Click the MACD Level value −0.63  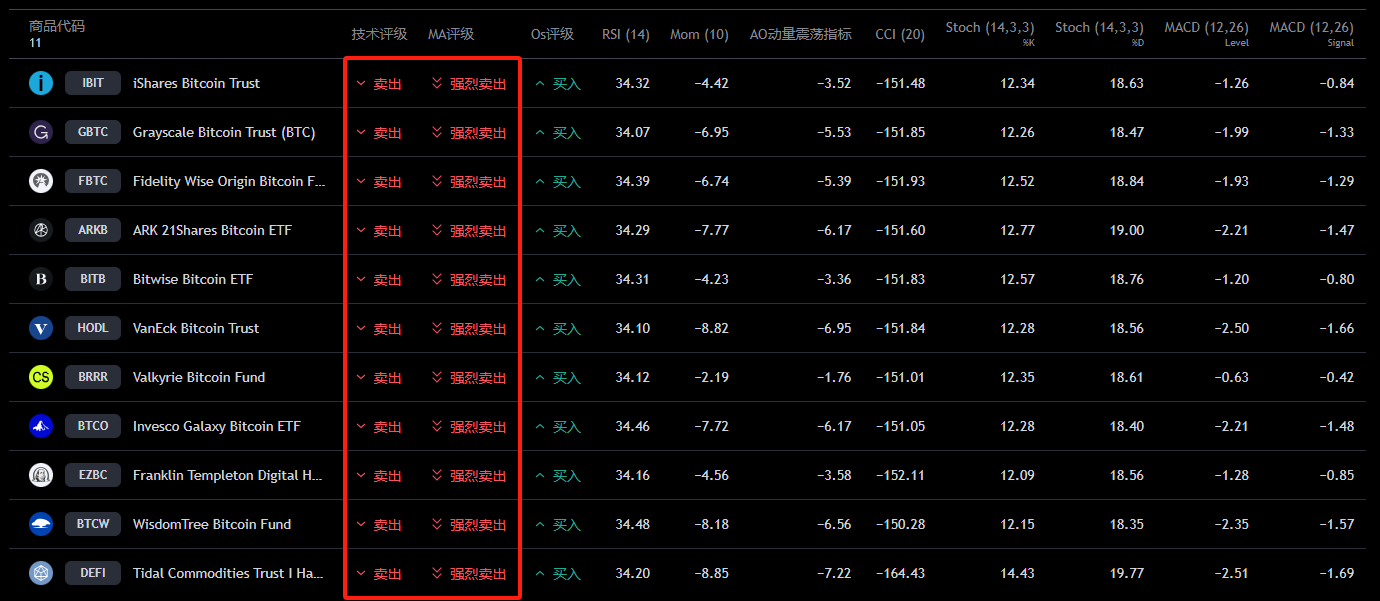tap(1231, 377)
